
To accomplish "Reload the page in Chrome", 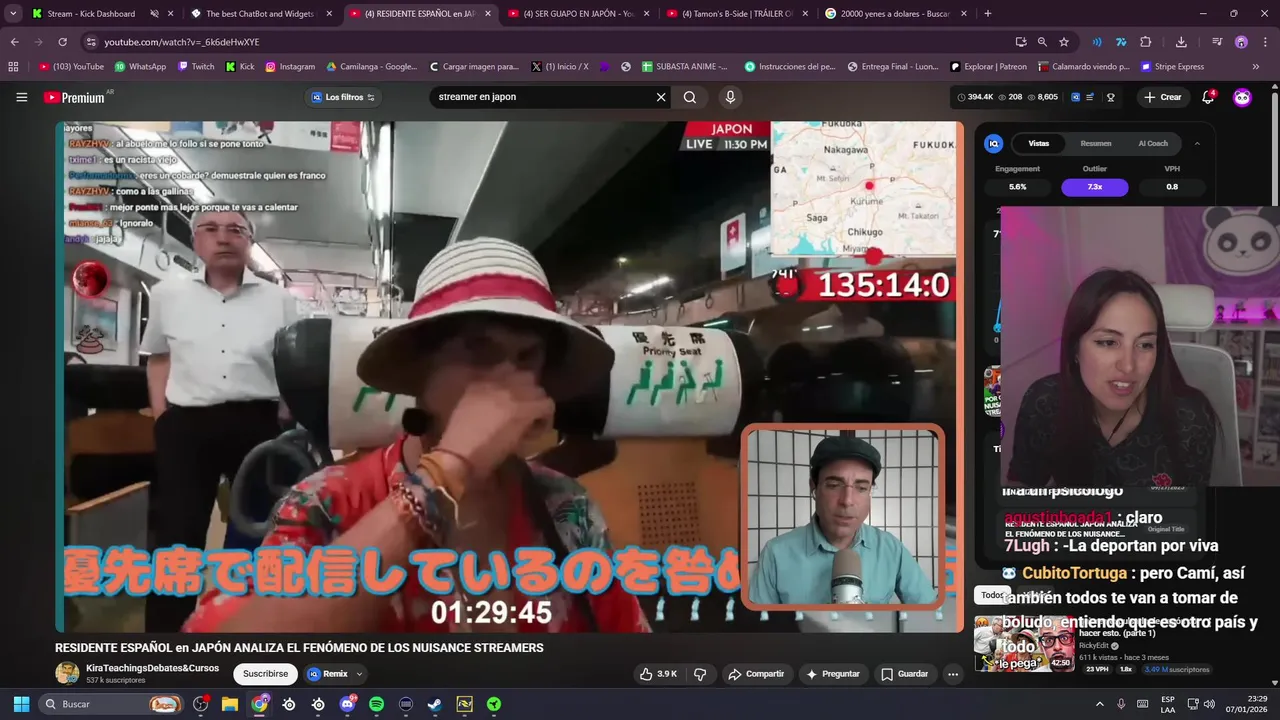I will coord(62,42).
